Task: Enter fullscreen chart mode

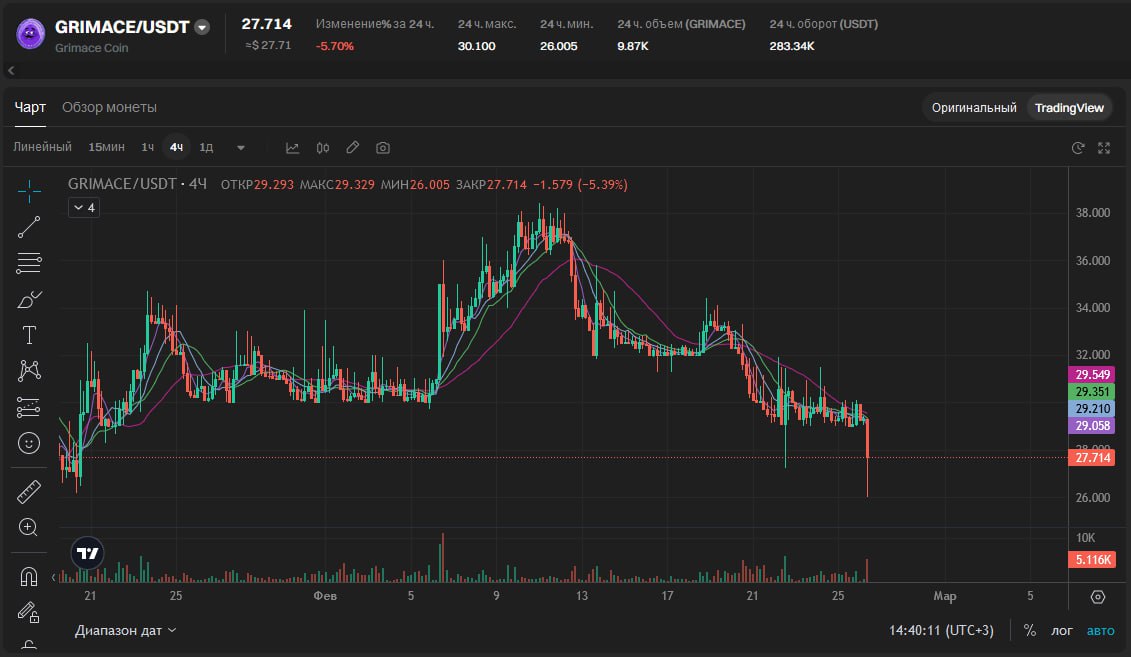Action: (1104, 148)
